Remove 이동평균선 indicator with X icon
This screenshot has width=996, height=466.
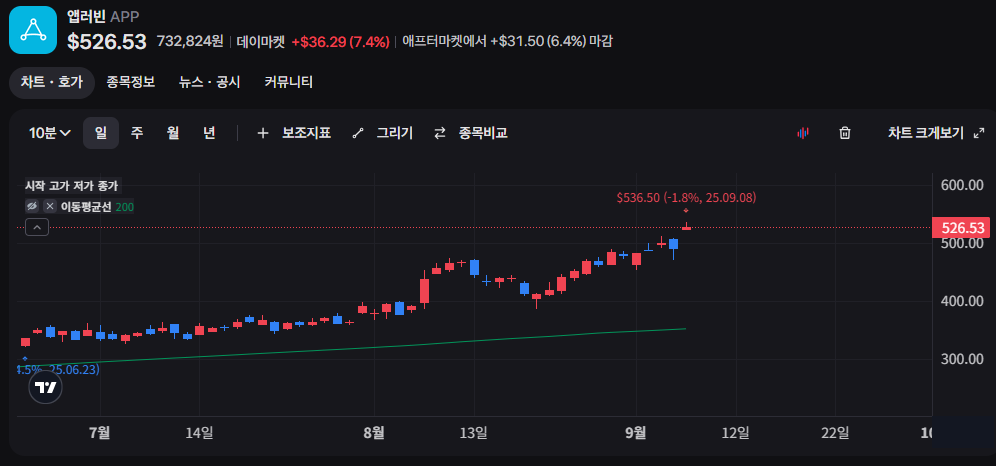pyautogui.click(x=50, y=206)
